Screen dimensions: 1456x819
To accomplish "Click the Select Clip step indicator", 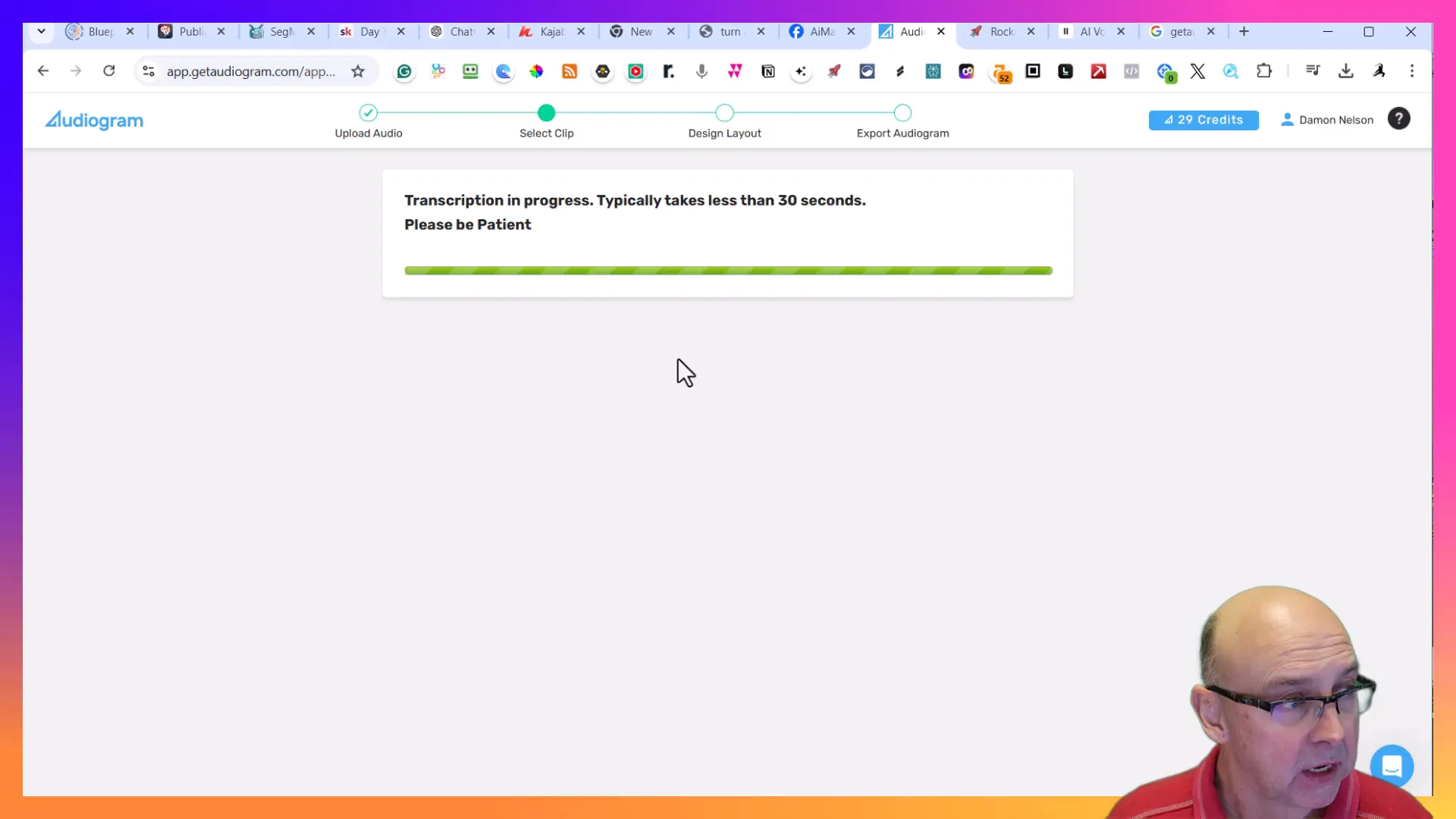I will (547, 112).
